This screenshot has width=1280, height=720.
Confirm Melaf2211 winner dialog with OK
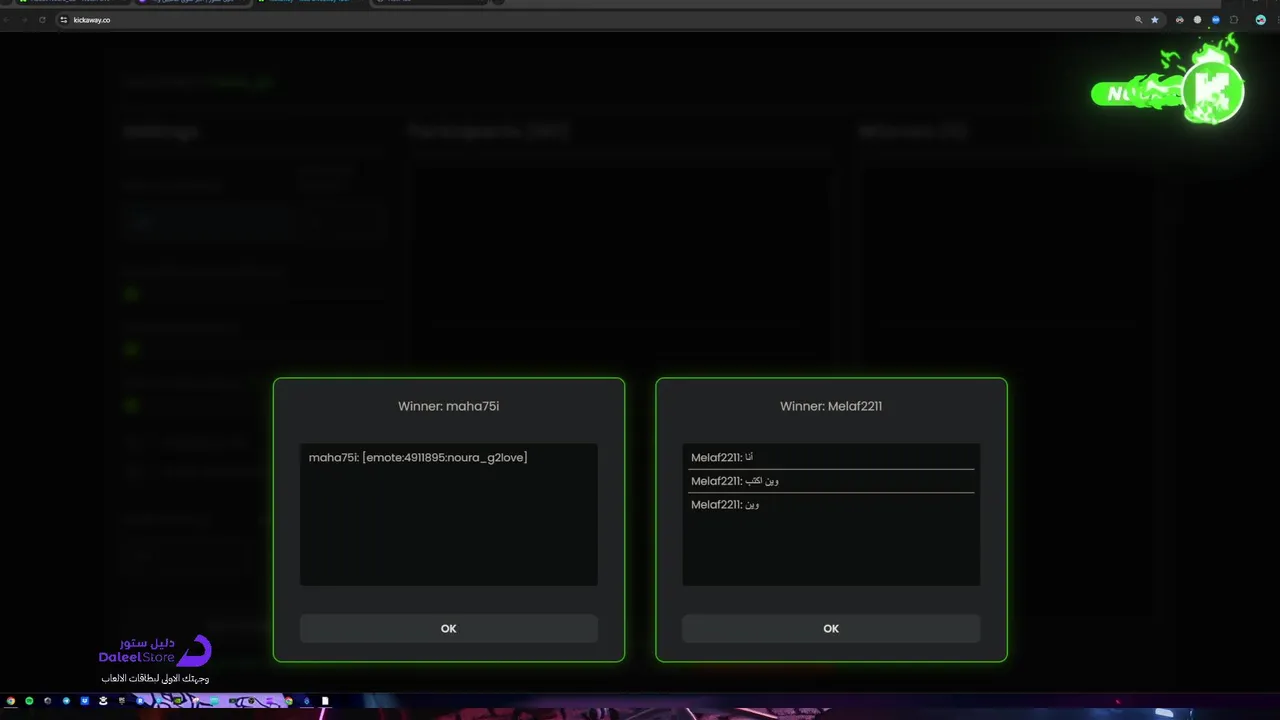click(x=831, y=628)
